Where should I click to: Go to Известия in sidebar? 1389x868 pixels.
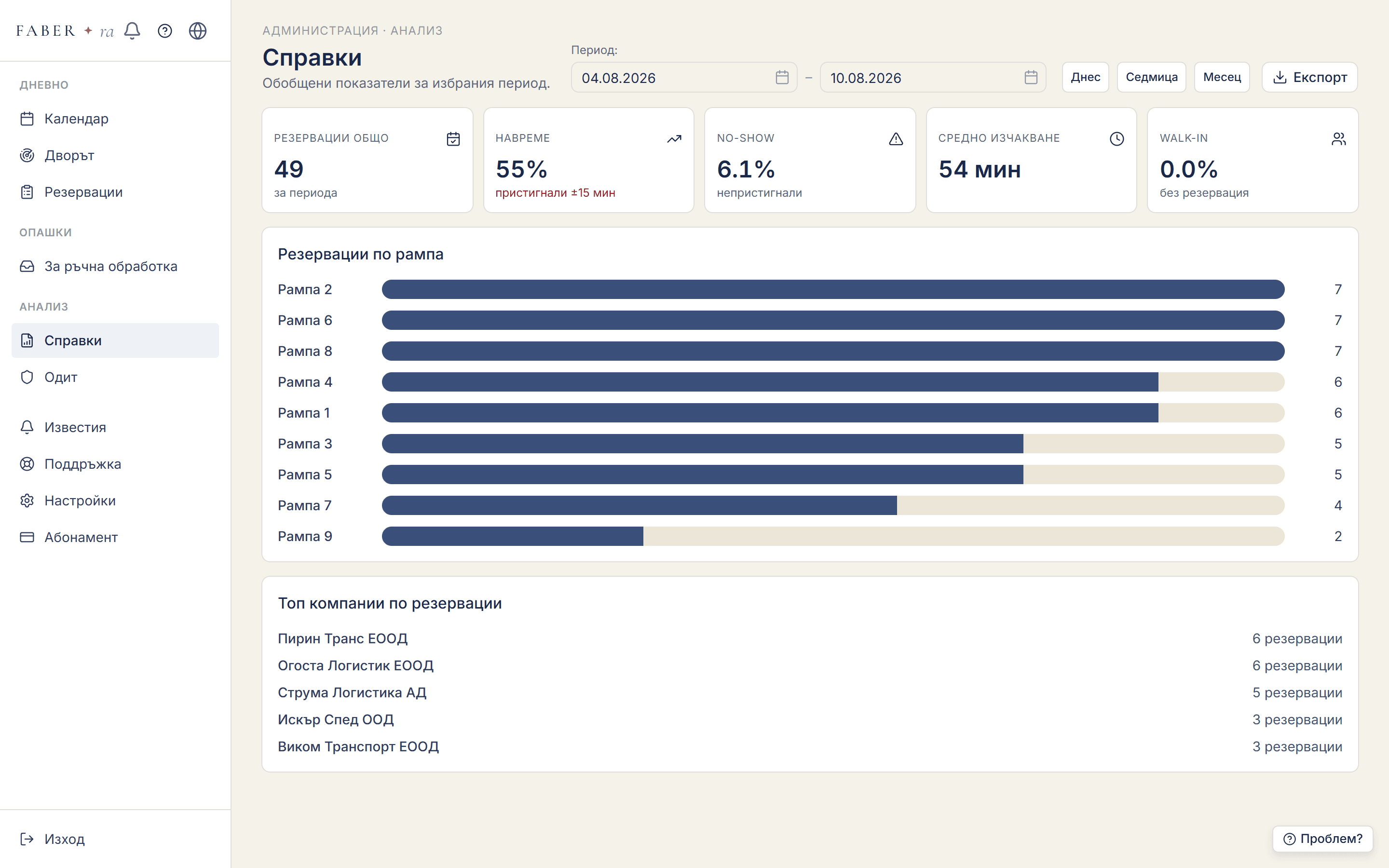coord(115,428)
